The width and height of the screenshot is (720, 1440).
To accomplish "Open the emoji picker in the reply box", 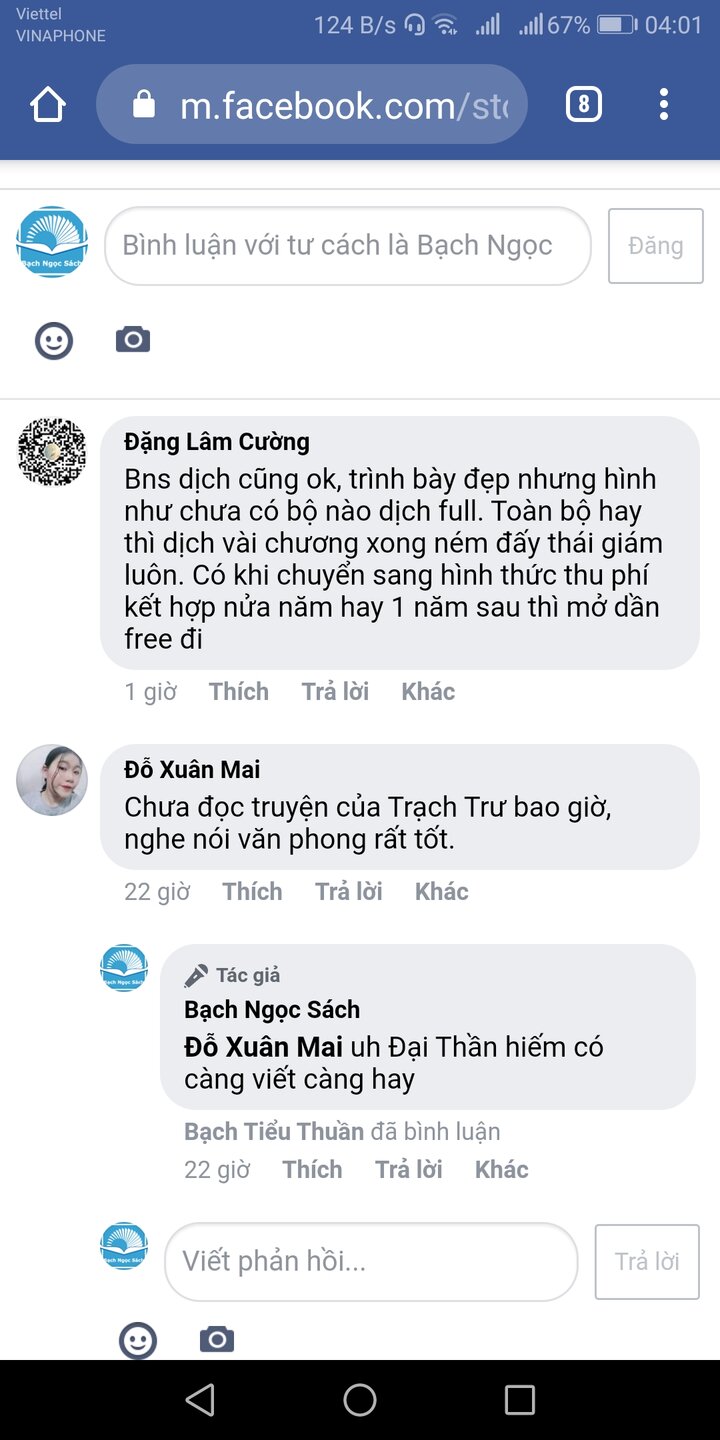I will tap(139, 1340).
